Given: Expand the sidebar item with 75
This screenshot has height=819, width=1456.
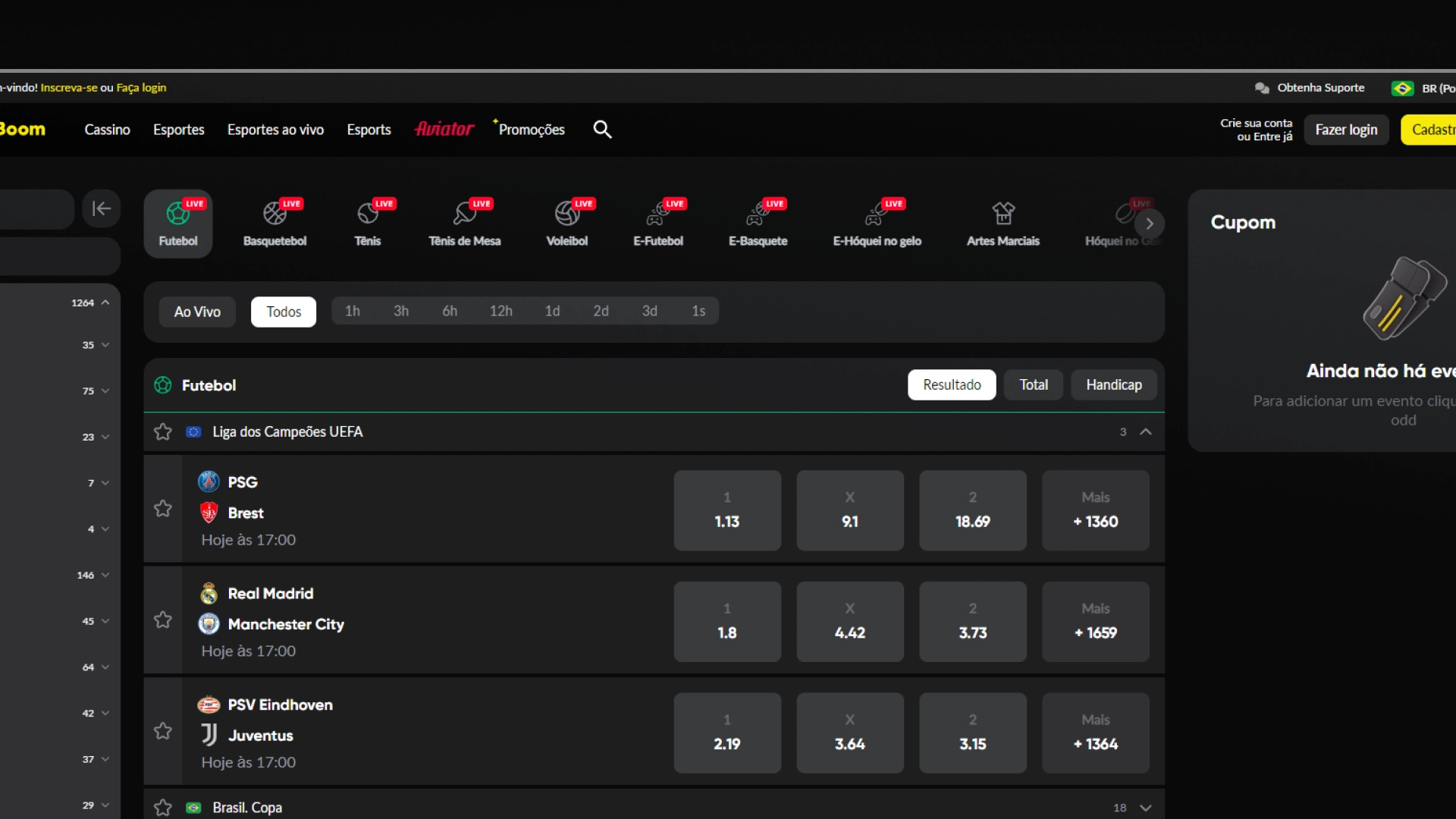Looking at the screenshot, I should click(x=105, y=391).
